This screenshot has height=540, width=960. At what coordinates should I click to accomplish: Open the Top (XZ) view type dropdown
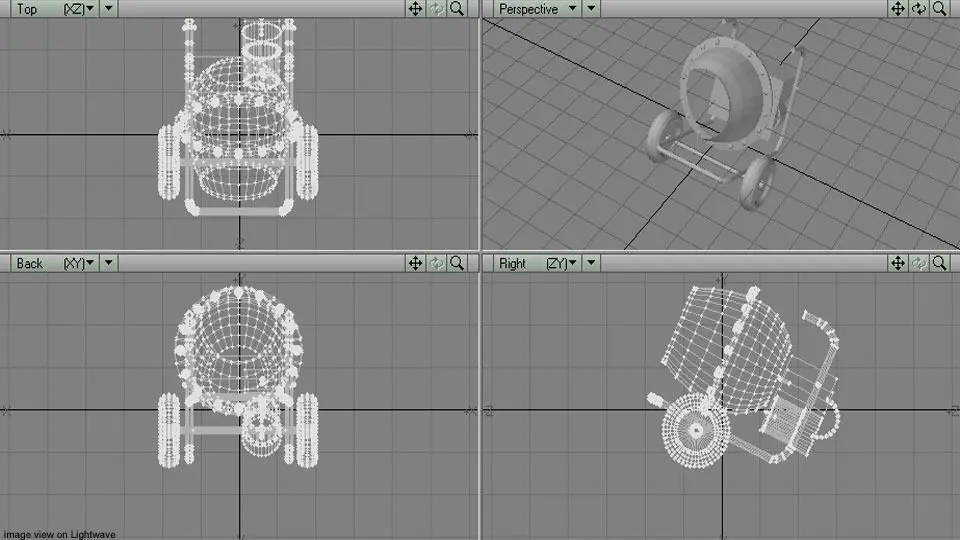point(54,9)
